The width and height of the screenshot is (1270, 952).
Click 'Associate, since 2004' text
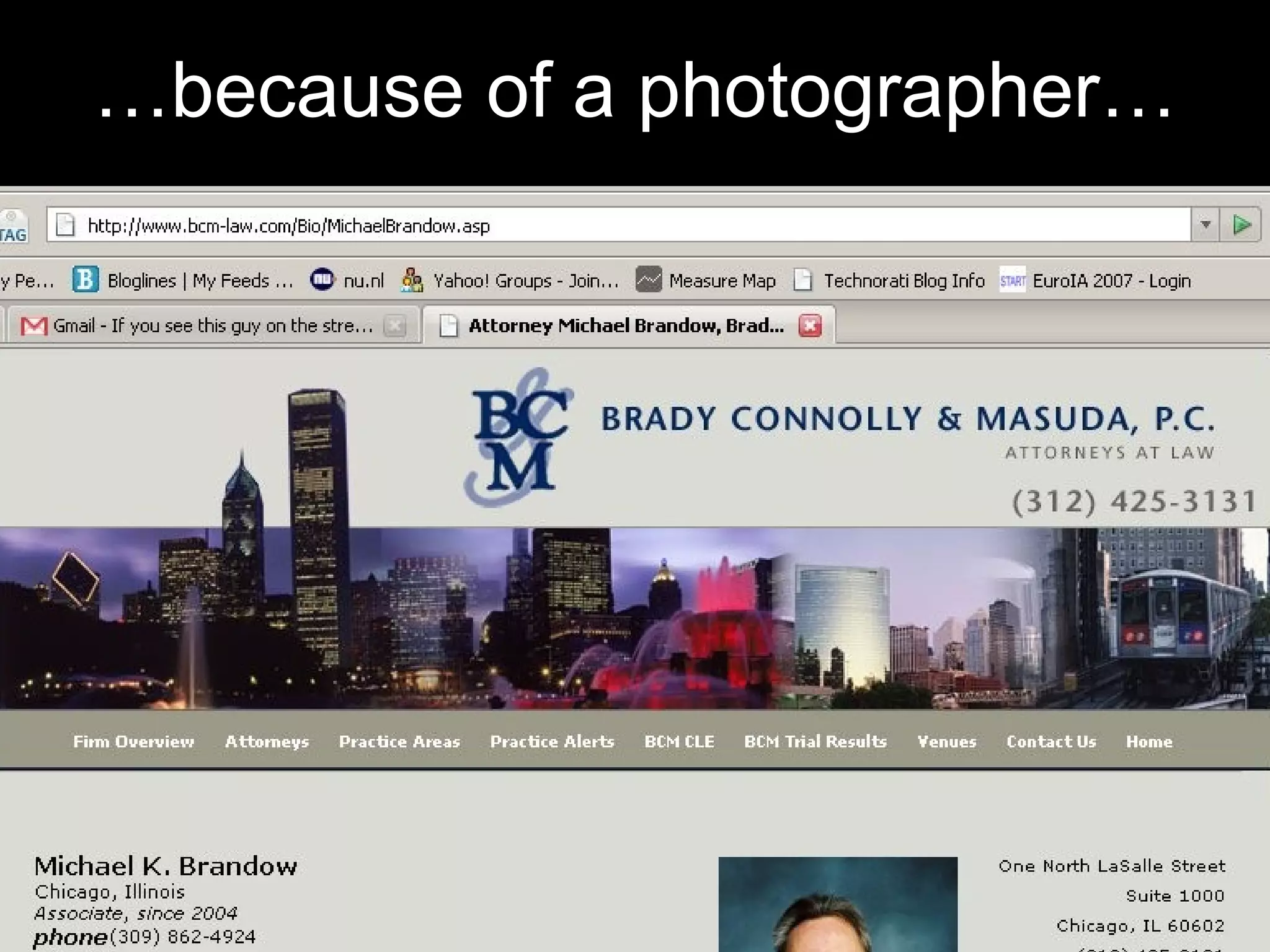point(136,913)
